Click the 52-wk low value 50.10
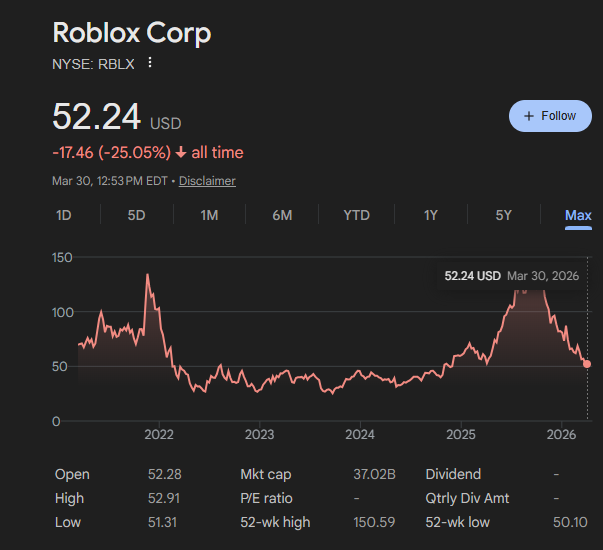 [x=570, y=522]
